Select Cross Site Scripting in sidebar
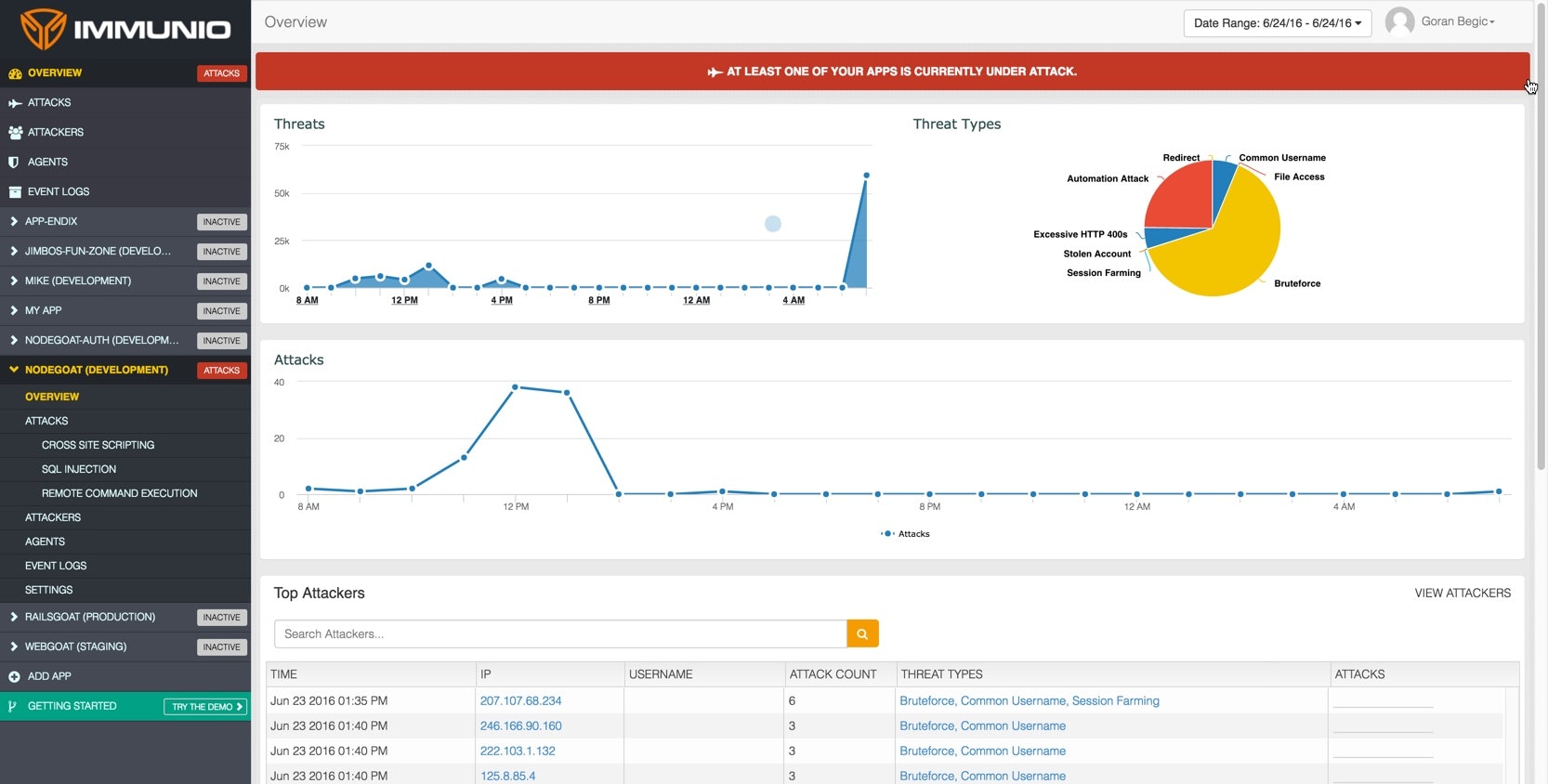Screen dimensions: 1548x784 98,445
